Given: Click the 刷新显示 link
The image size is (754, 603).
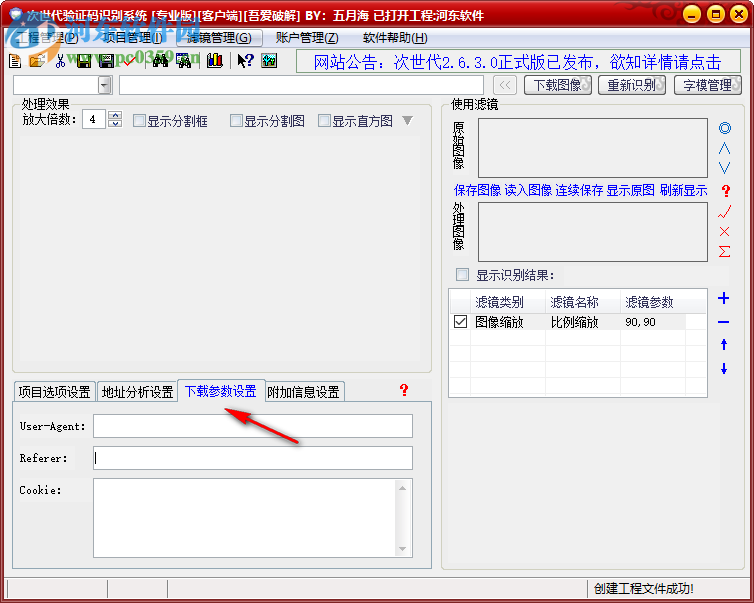Looking at the screenshot, I should click(683, 190).
